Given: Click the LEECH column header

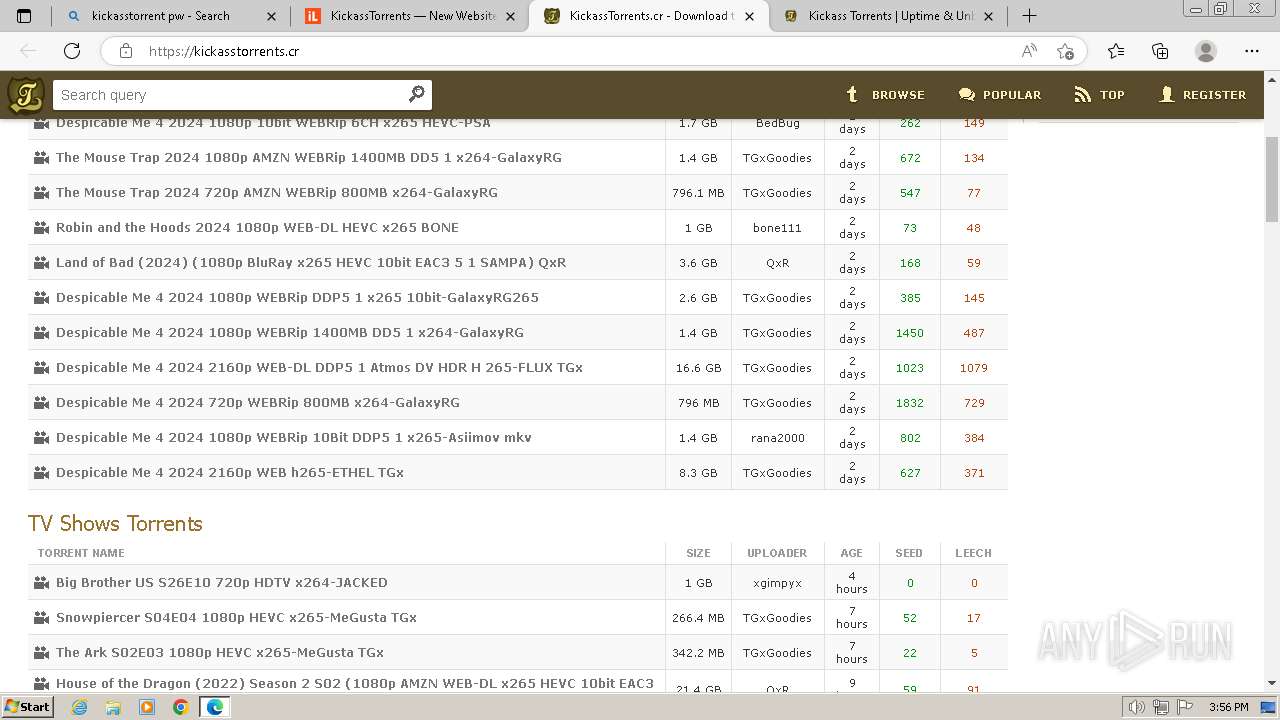Looking at the screenshot, I should click(973, 553).
